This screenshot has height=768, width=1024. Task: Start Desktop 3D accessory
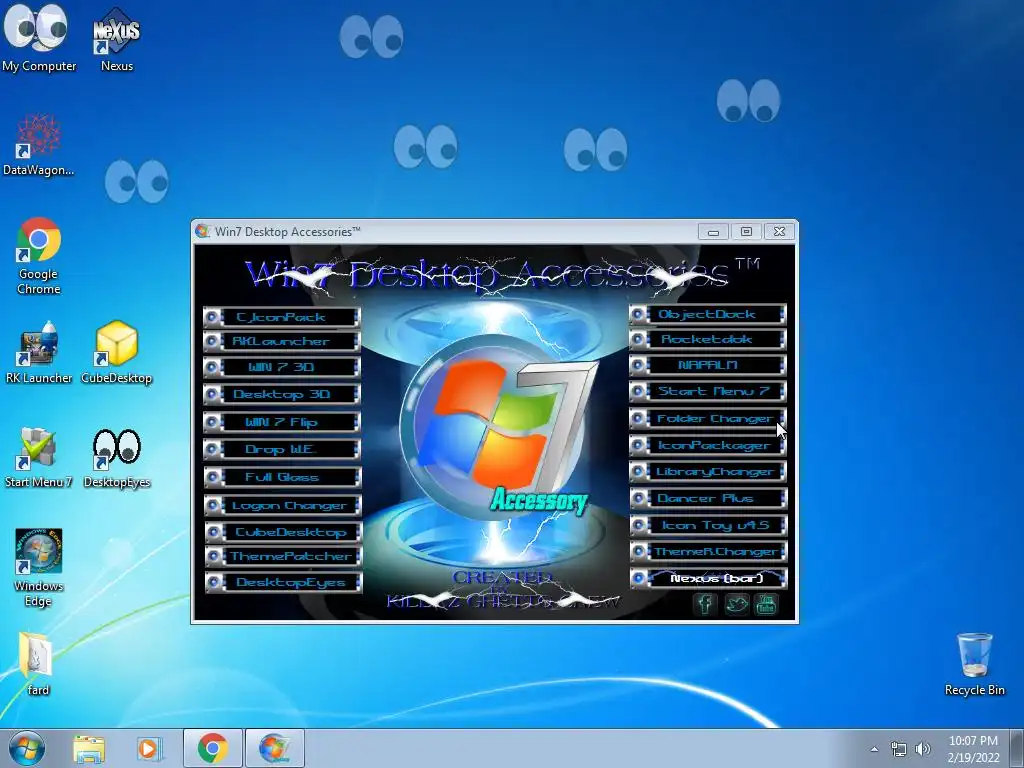[x=281, y=394]
